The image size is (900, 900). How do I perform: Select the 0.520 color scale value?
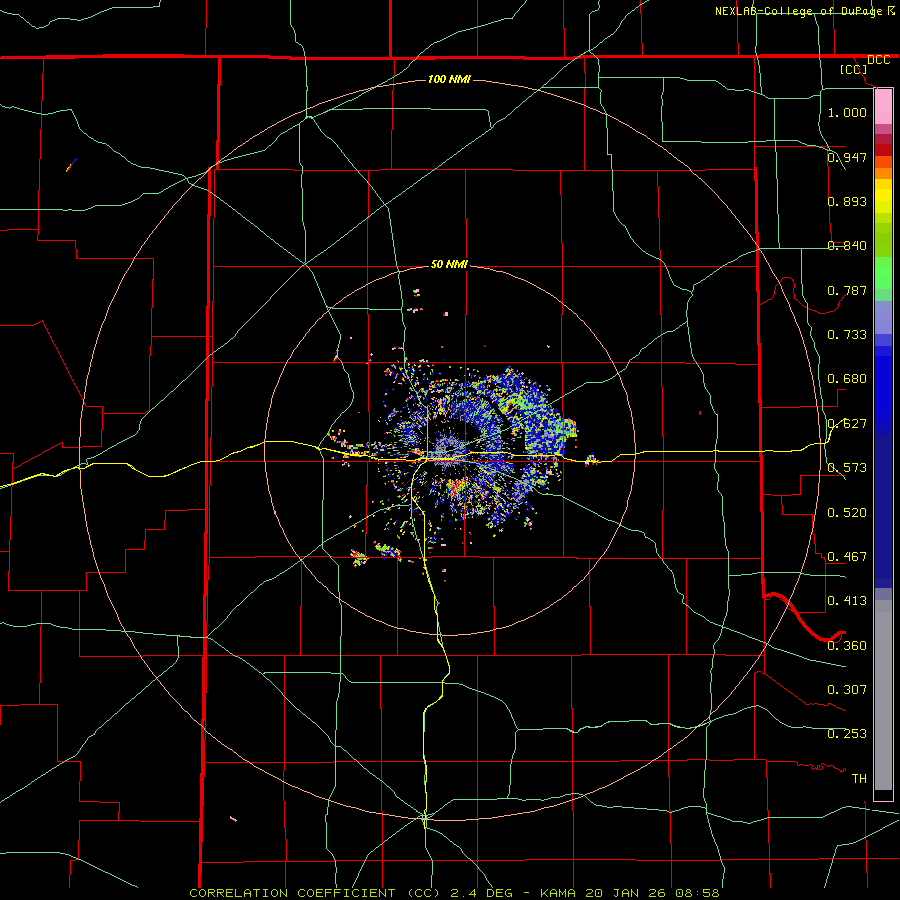point(847,513)
